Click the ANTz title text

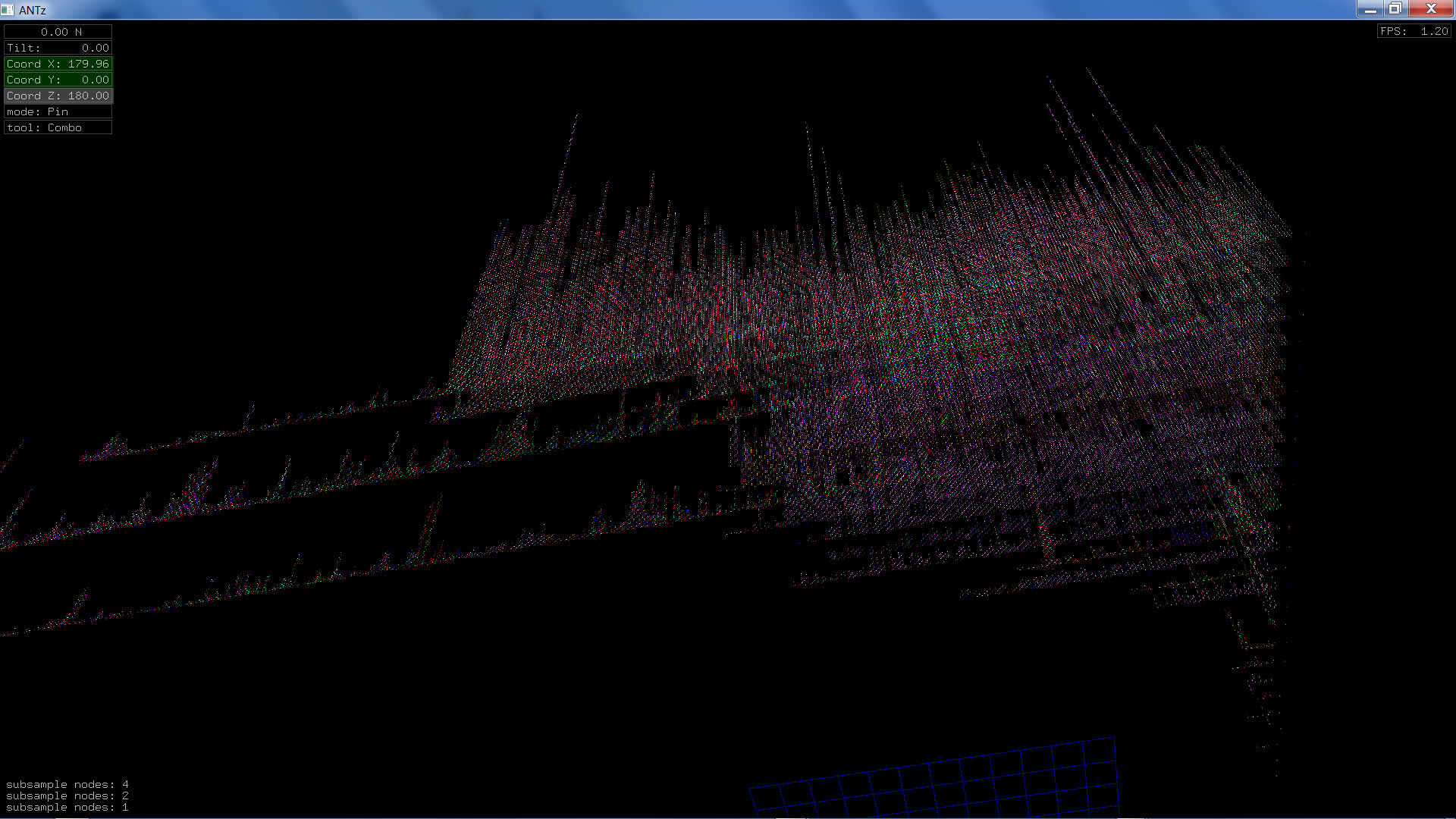[x=33, y=10]
